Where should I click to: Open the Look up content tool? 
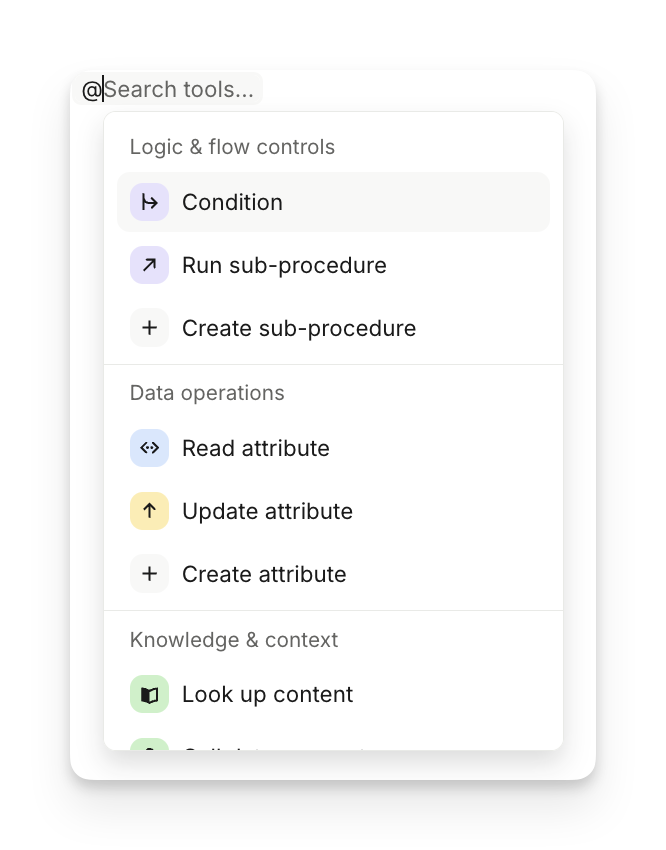267,695
